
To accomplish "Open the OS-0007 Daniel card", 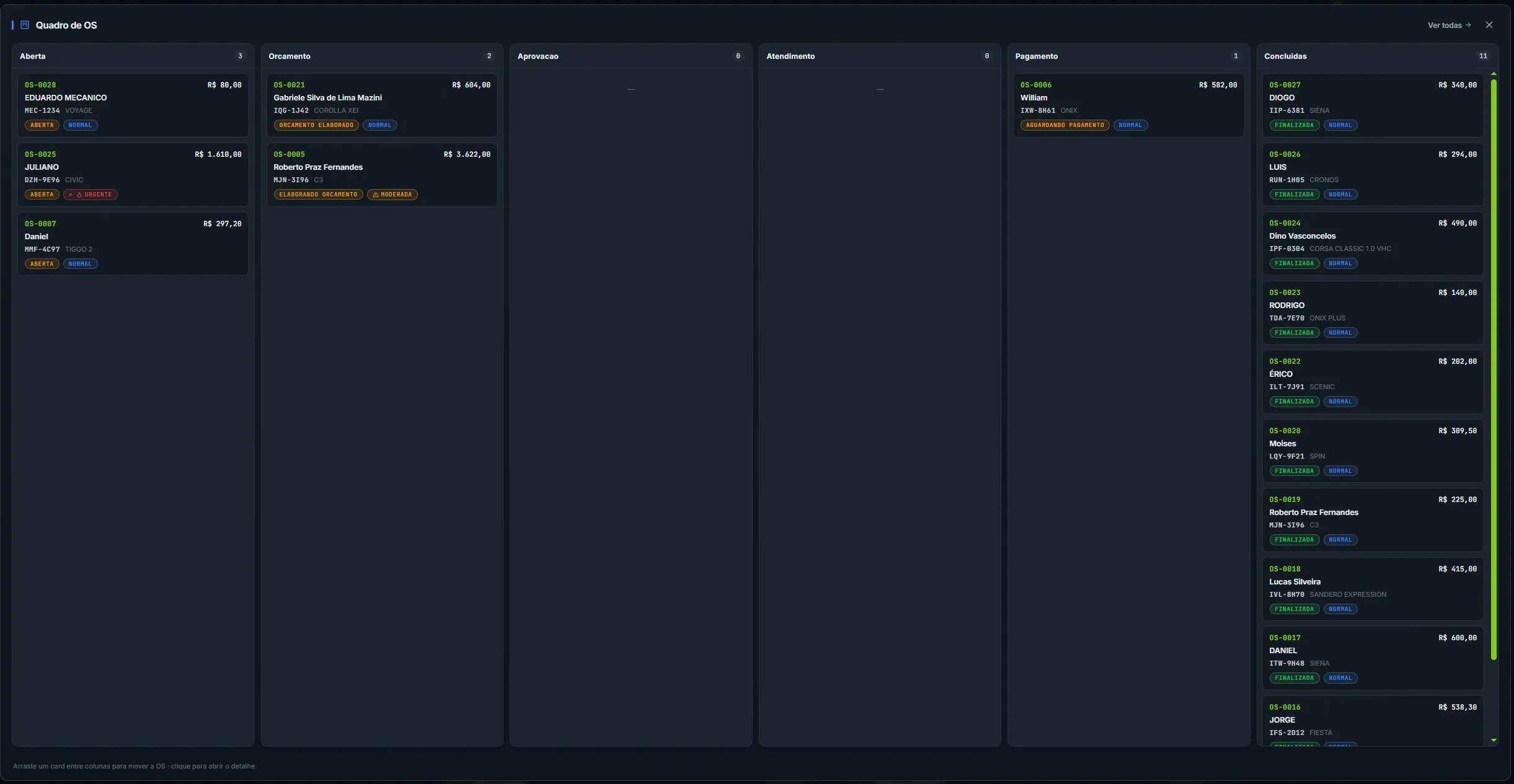I will 133,244.
